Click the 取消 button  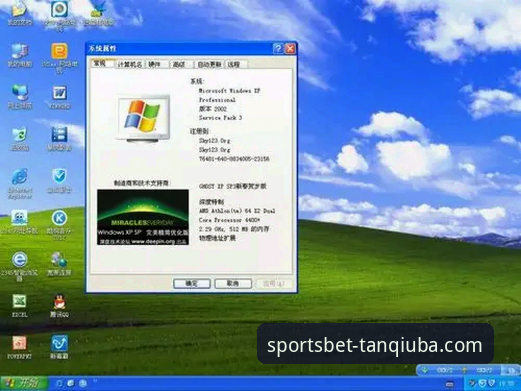coord(233,284)
